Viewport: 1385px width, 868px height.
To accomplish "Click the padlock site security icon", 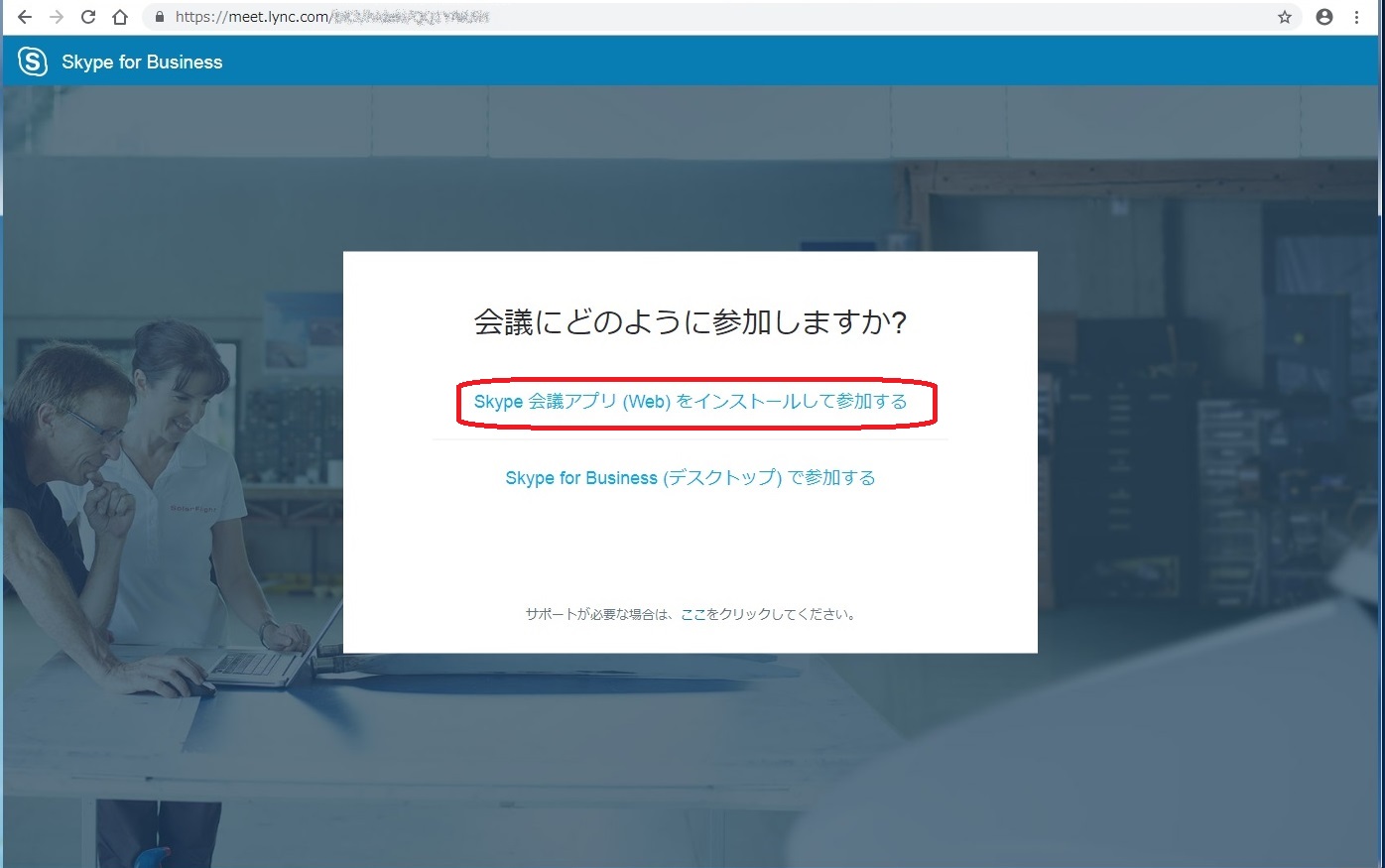I will point(159,17).
